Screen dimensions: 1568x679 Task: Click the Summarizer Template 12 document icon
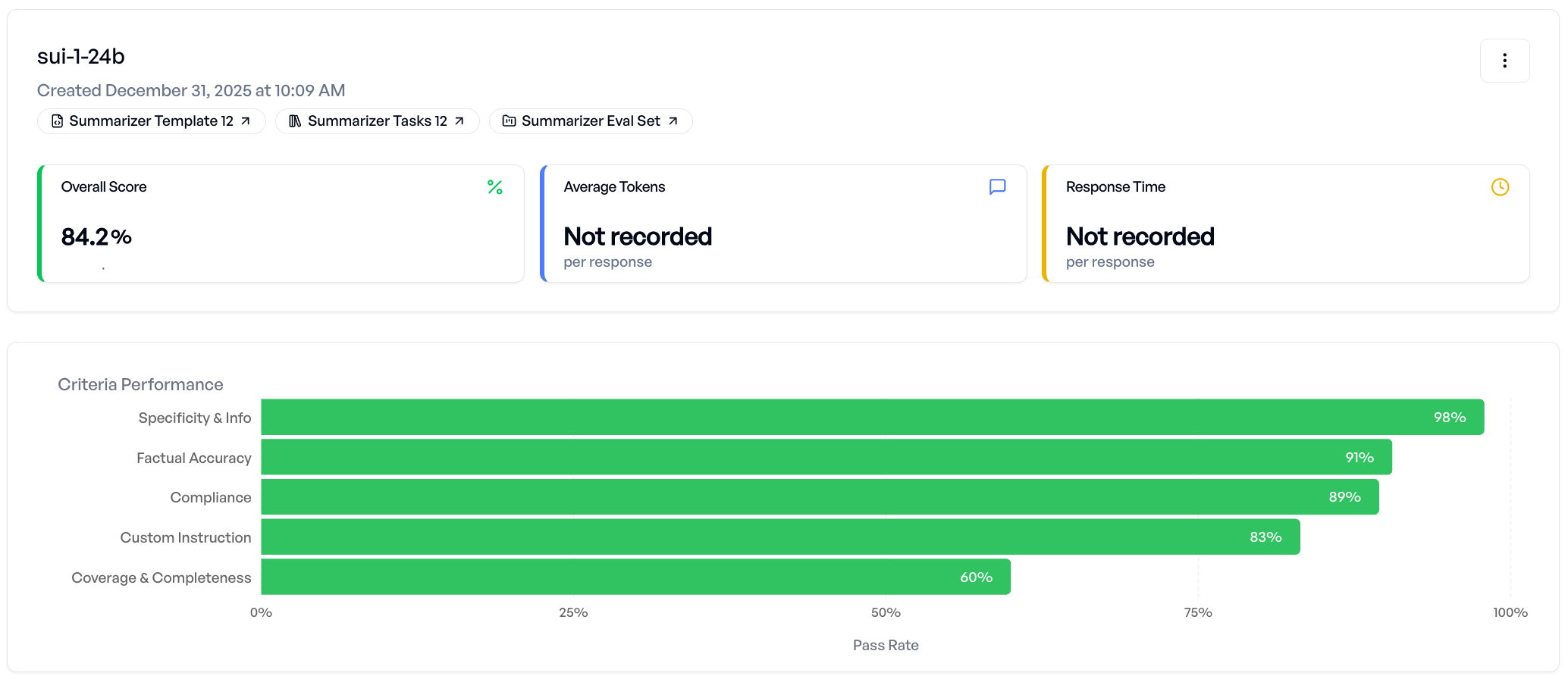[57, 121]
